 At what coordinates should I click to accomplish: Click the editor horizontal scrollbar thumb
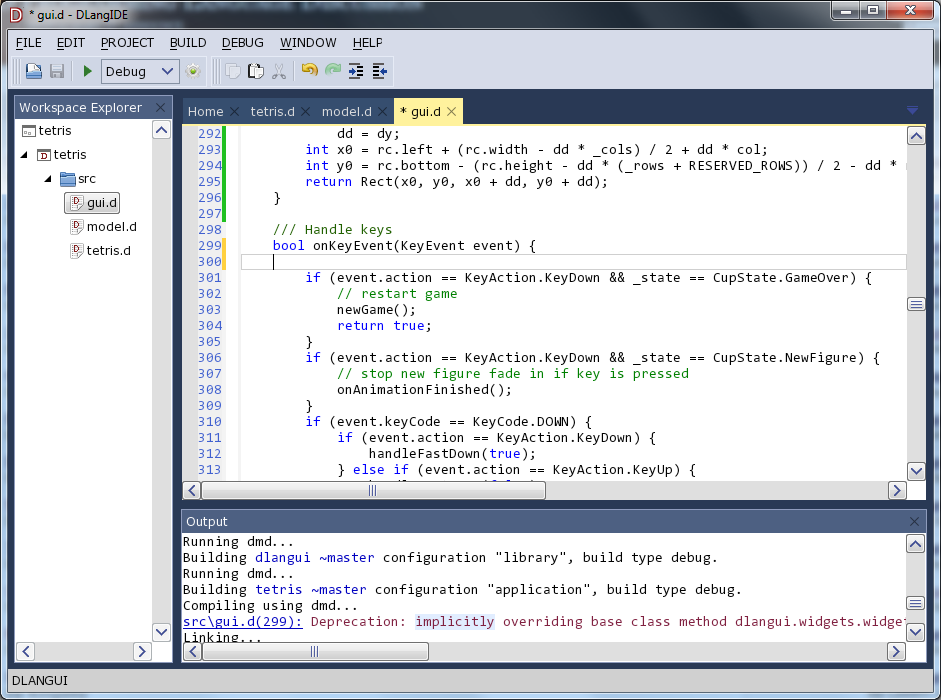pyautogui.click(x=371, y=491)
